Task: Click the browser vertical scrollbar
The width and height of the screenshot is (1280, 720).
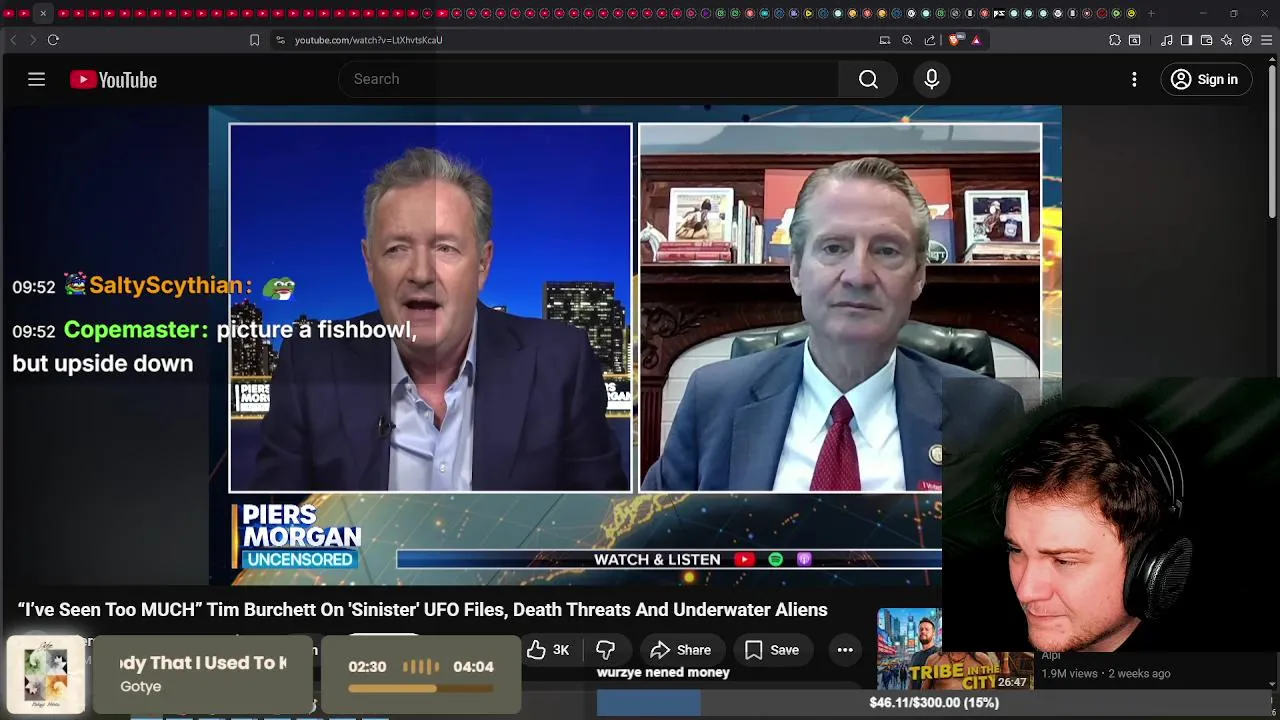Action: [x=1272, y=140]
